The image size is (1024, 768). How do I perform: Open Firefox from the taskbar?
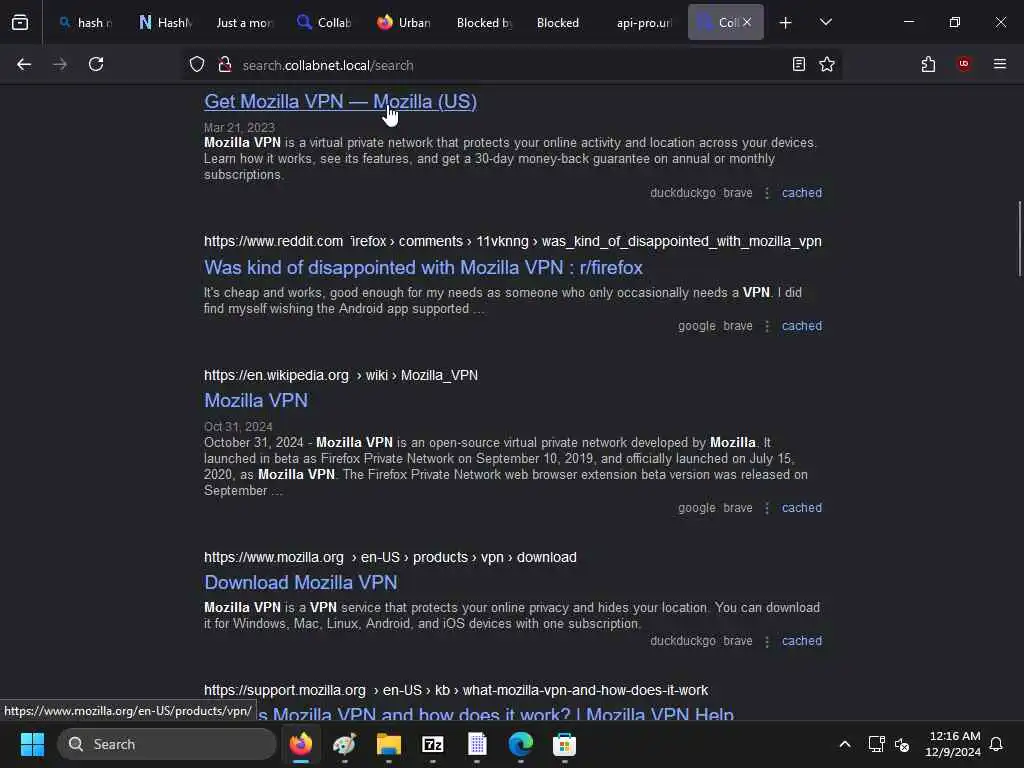(x=301, y=744)
